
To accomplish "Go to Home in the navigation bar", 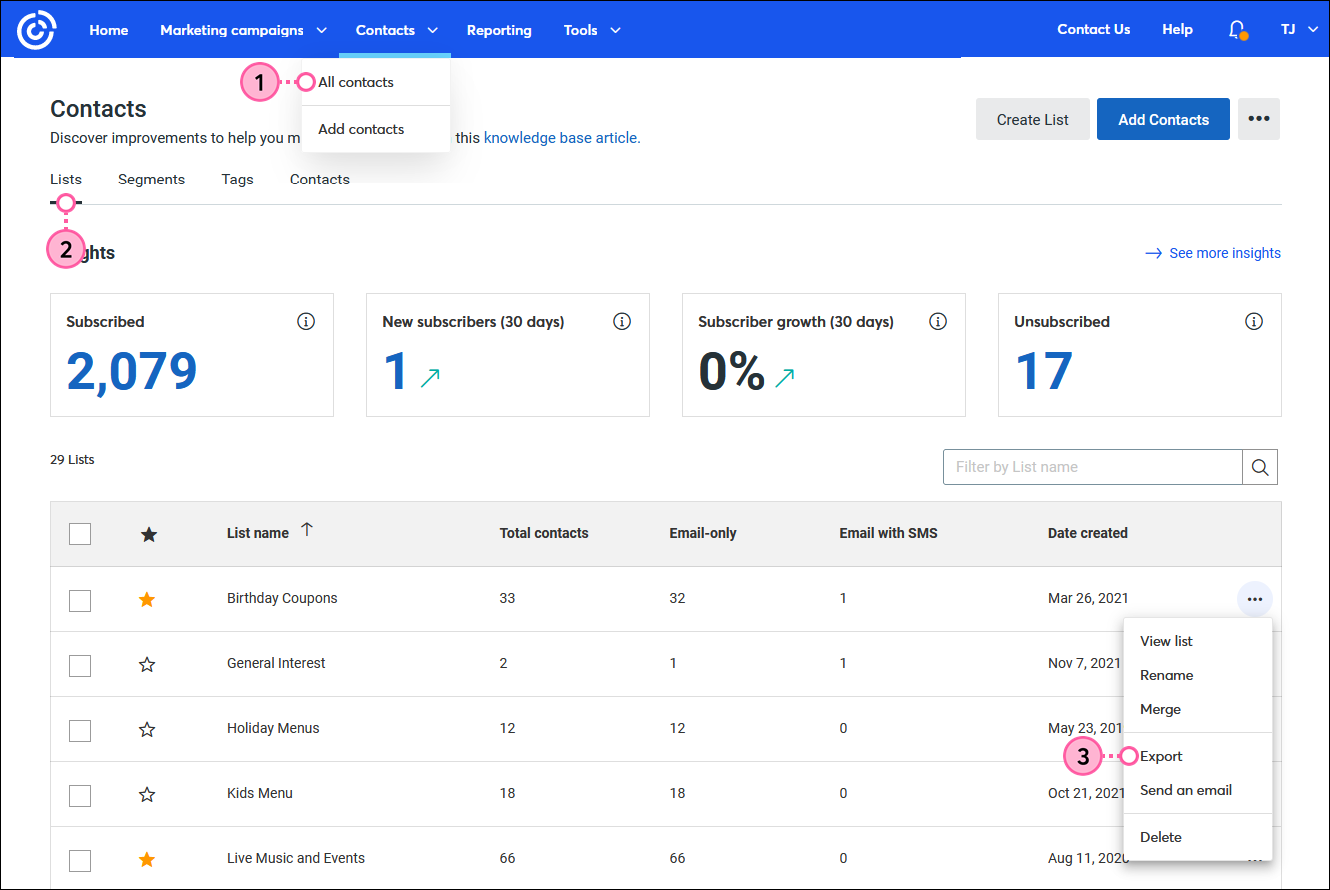I will 109,30.
